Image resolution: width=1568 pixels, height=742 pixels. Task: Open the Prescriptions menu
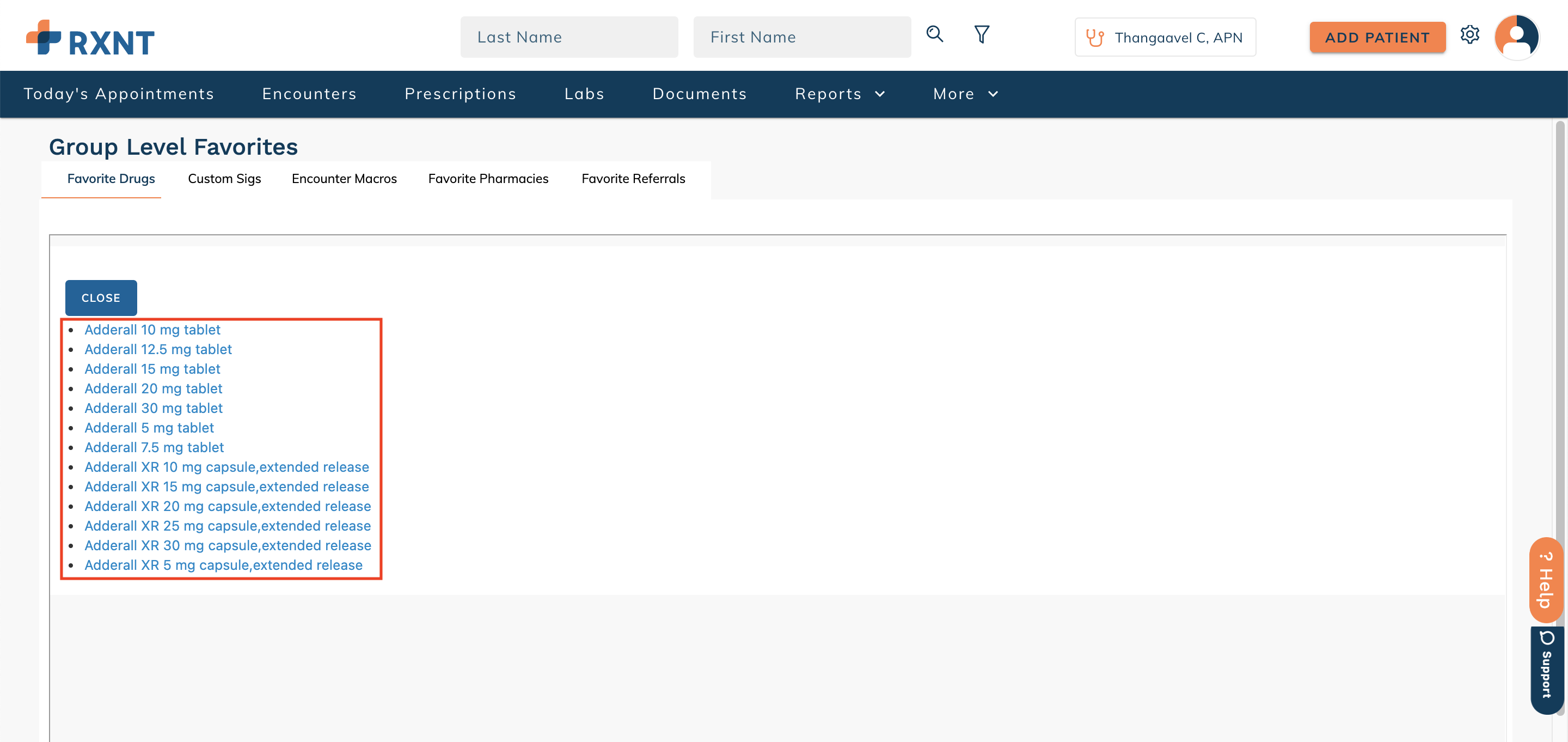click(461, 94)
